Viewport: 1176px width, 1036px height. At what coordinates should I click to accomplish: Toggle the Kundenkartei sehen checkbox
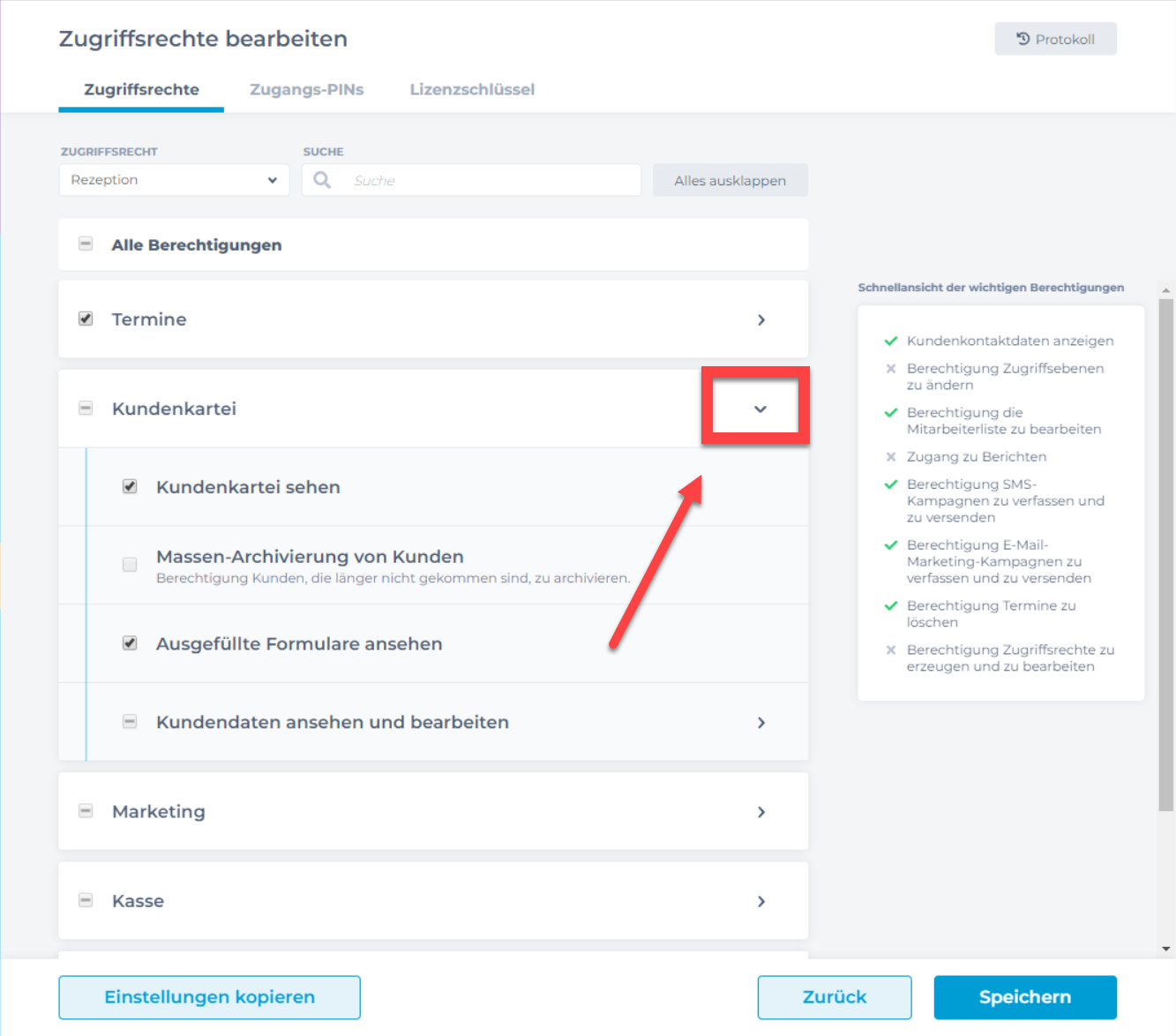pyautogui.click(x=130, y=486)
